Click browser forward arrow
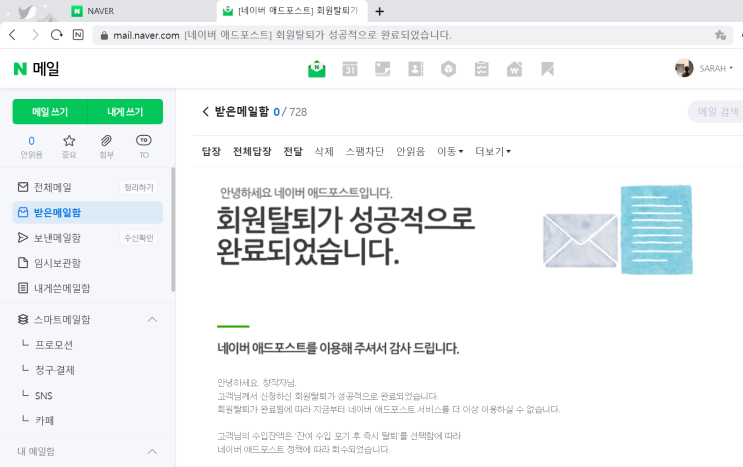Viewport: 743px width, 467px height. click(x=35, y=35)
